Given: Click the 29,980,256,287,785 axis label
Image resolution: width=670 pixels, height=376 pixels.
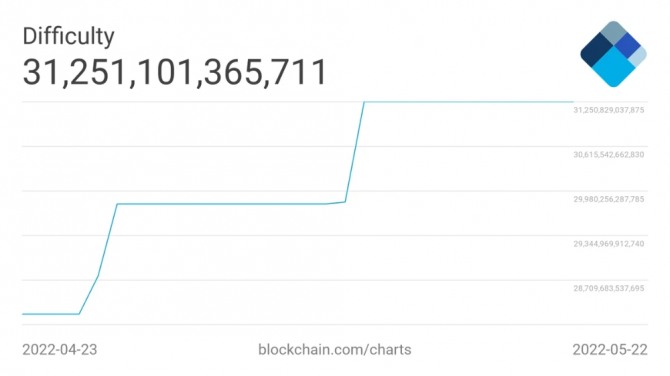Looking at the screenshot, I should tap(608, 199).
